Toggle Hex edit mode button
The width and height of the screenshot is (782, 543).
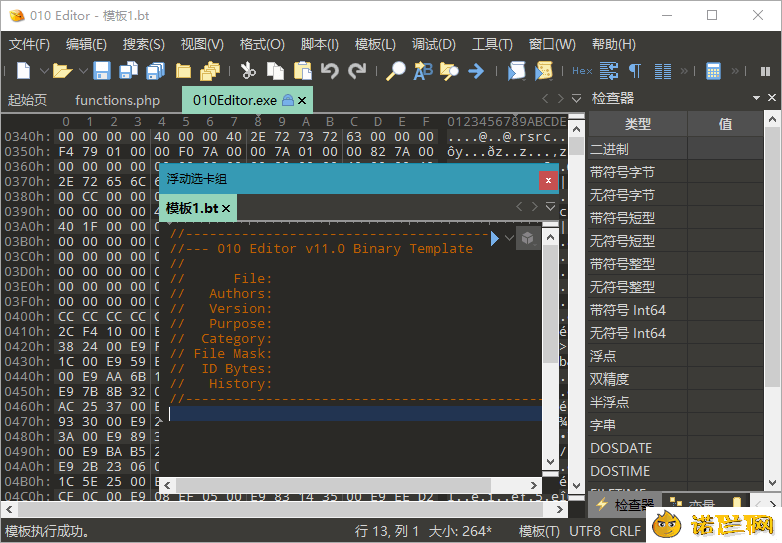point(582,71)
